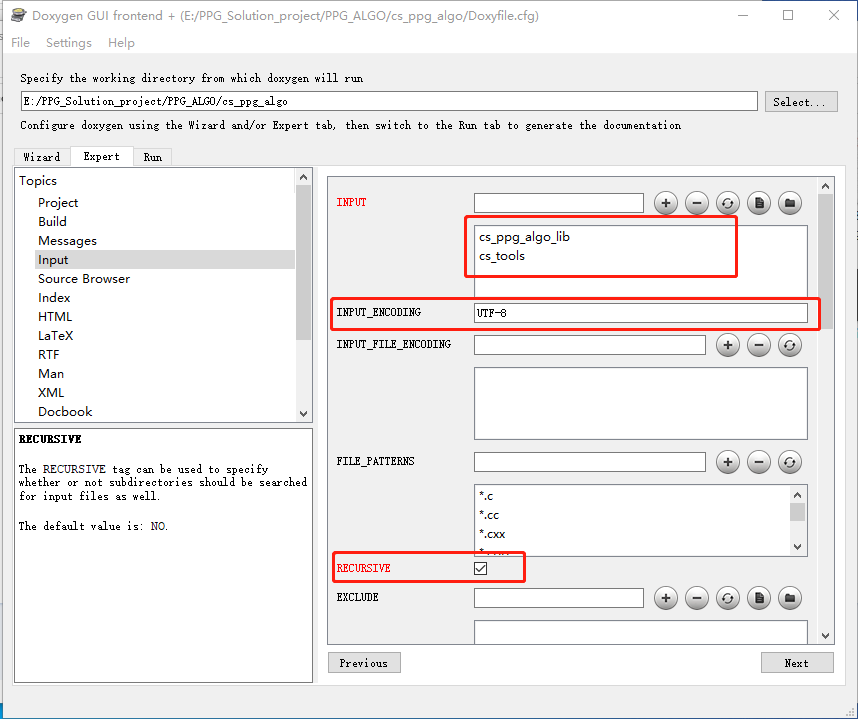Click FILE_PATTERNS list scroll down arrow

[x=797, y=547]
